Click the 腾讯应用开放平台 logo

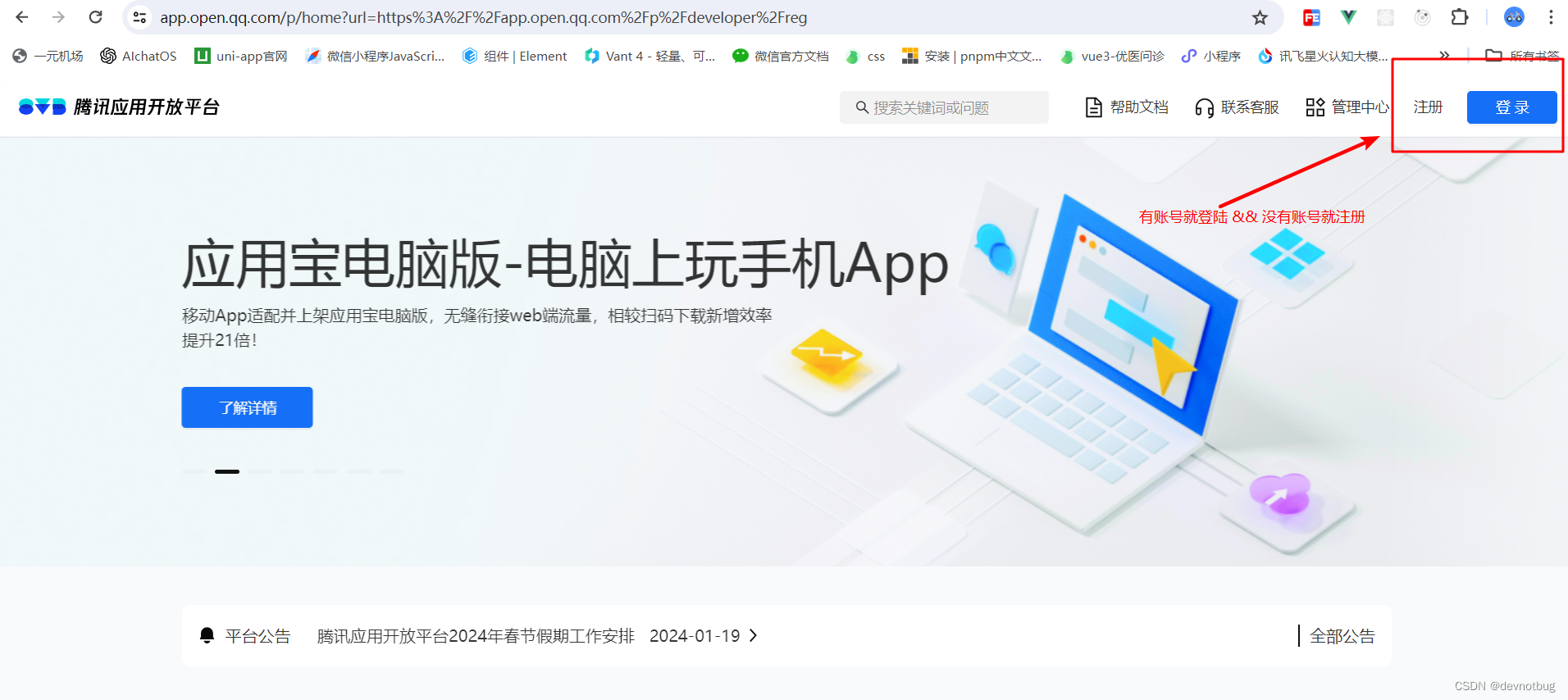coord(119,107)
